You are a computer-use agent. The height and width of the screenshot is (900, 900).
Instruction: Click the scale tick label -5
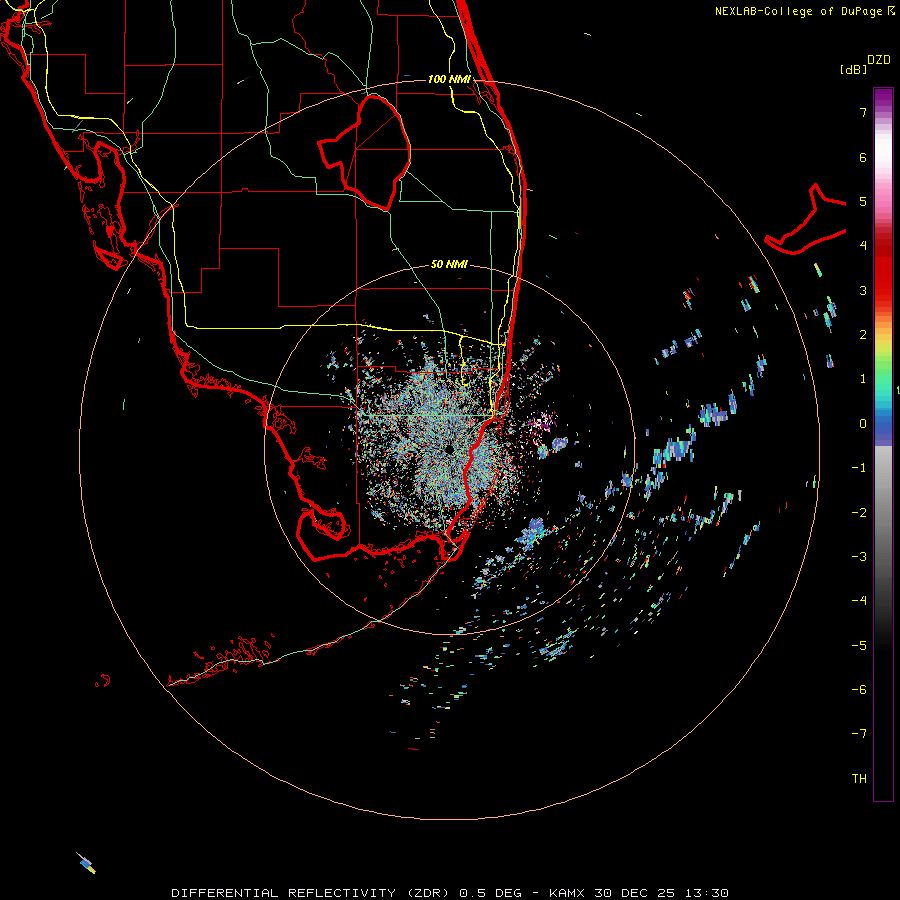[859, 645]
